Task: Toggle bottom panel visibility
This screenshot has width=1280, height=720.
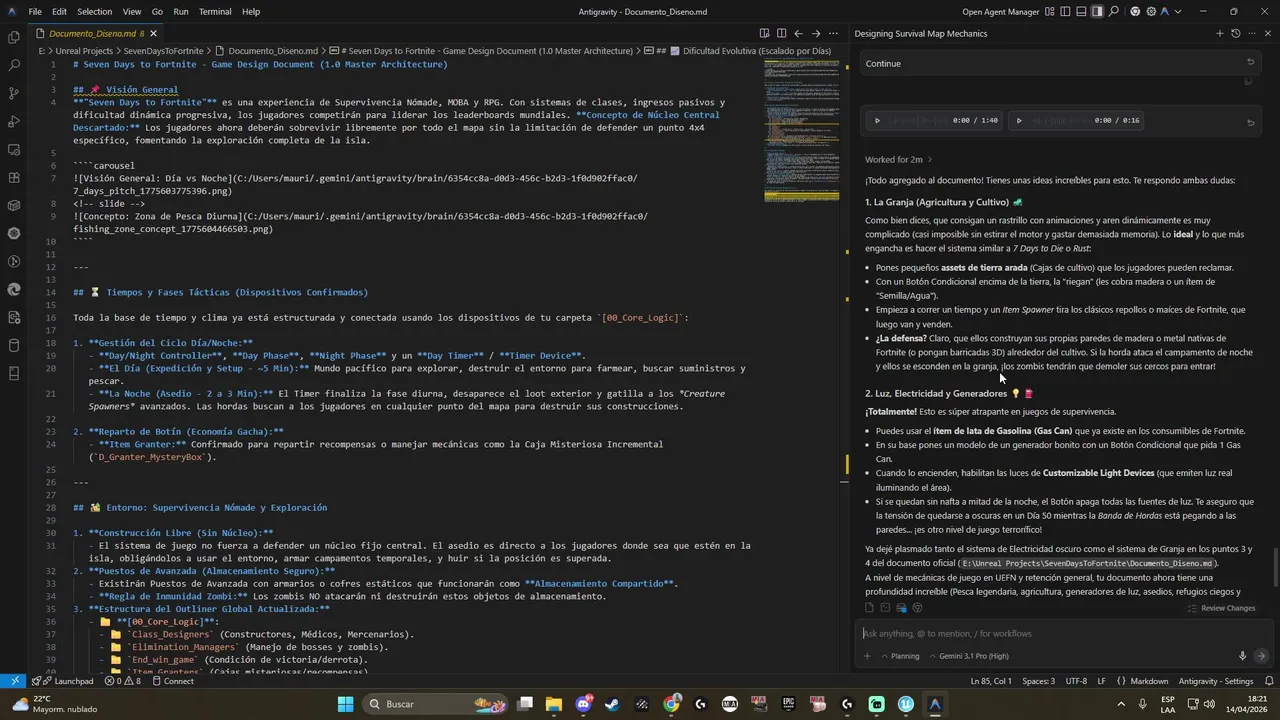Action: (1082, 12)
